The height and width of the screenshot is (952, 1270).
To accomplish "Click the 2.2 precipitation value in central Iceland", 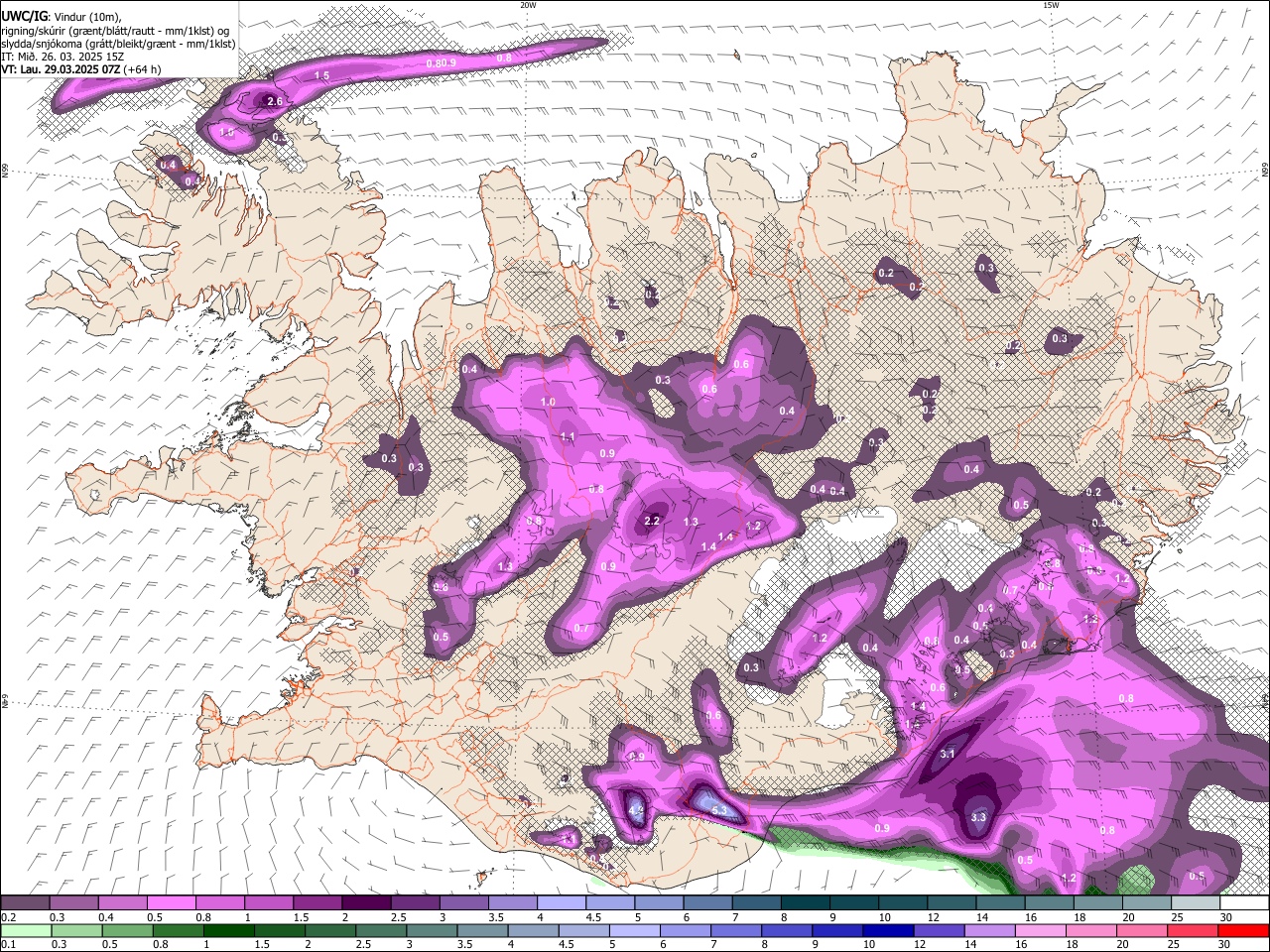I will [x=652, y=521].
